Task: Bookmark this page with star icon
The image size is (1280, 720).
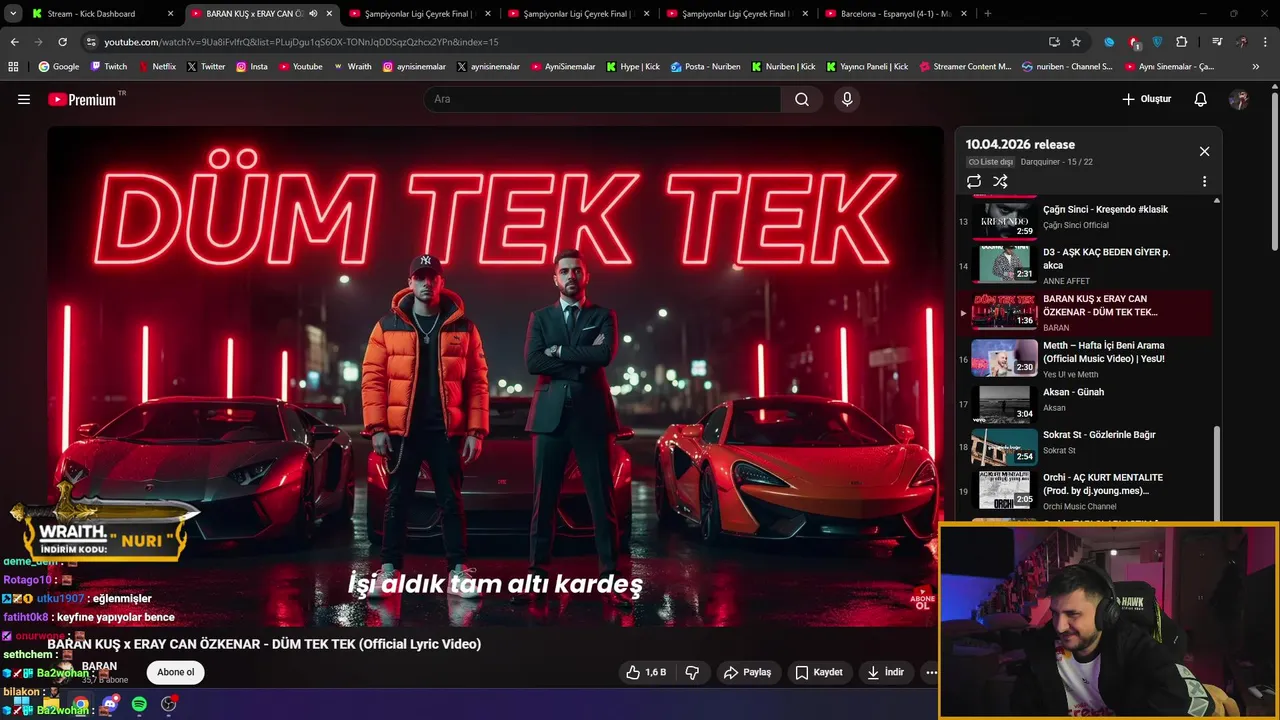Action: point(1076,42)
